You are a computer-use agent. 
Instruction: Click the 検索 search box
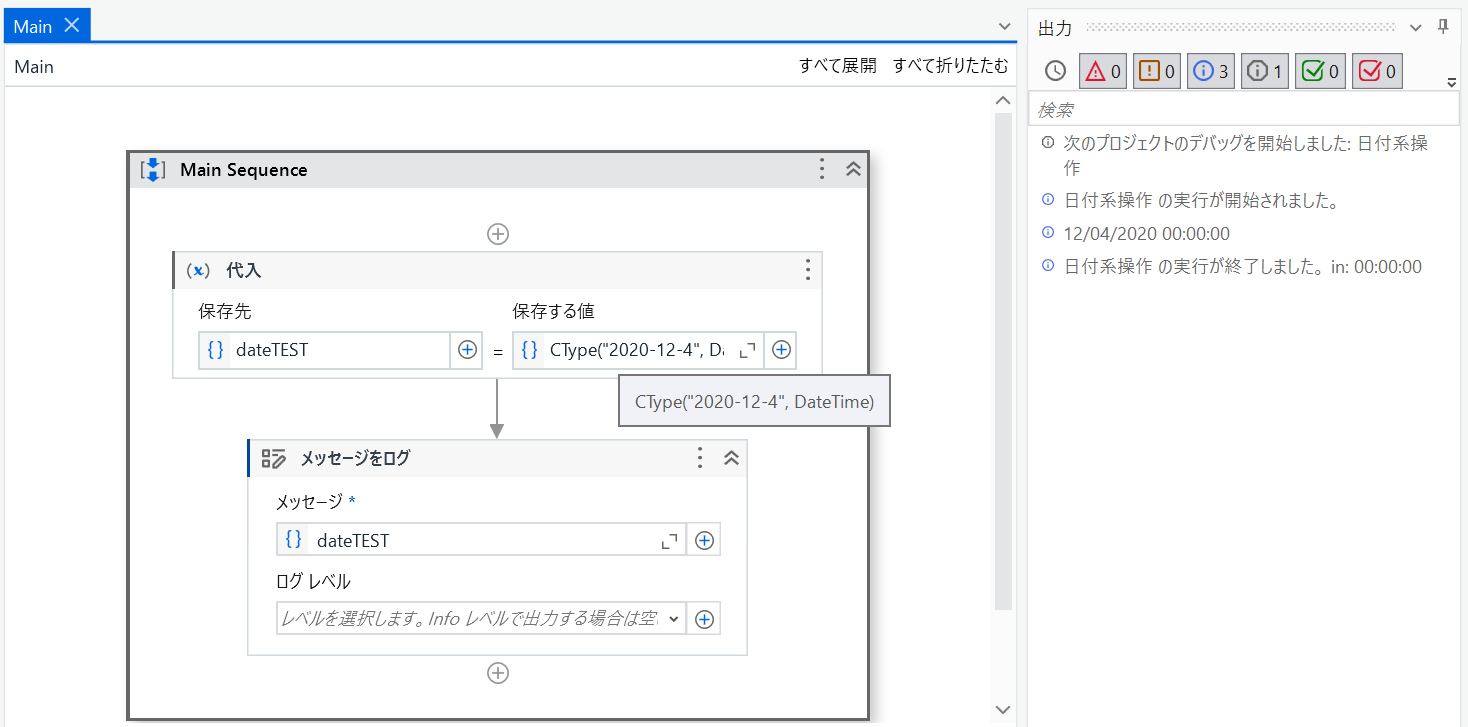[1244, 109]
